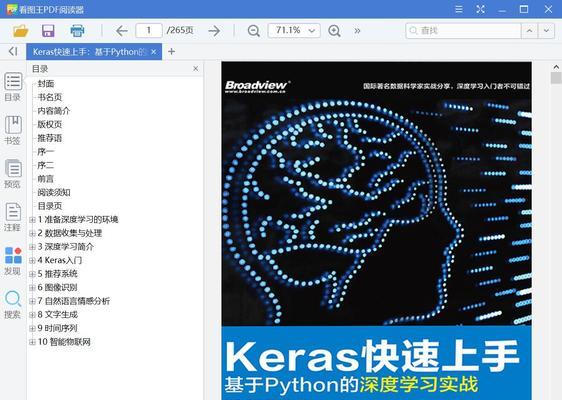Expand chapter 1 准备深度学习的环境

point(32,219)
